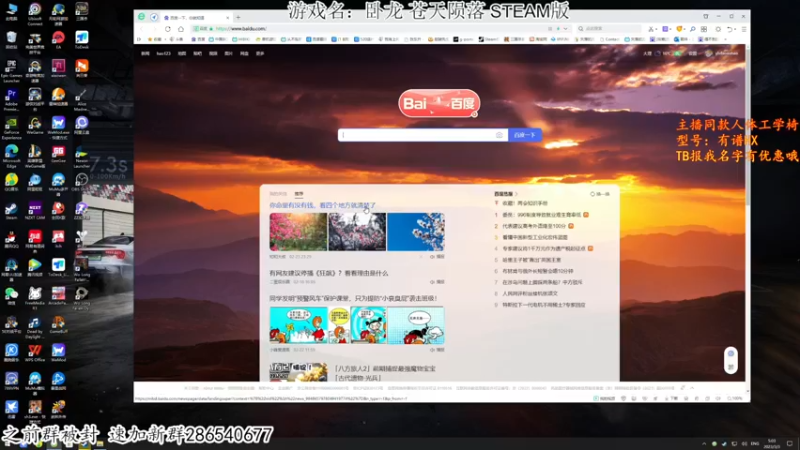This screenshot has width=800, height=450.
Task: Click the 换一换 refresh hot search link
Action: tap(600, 194)
